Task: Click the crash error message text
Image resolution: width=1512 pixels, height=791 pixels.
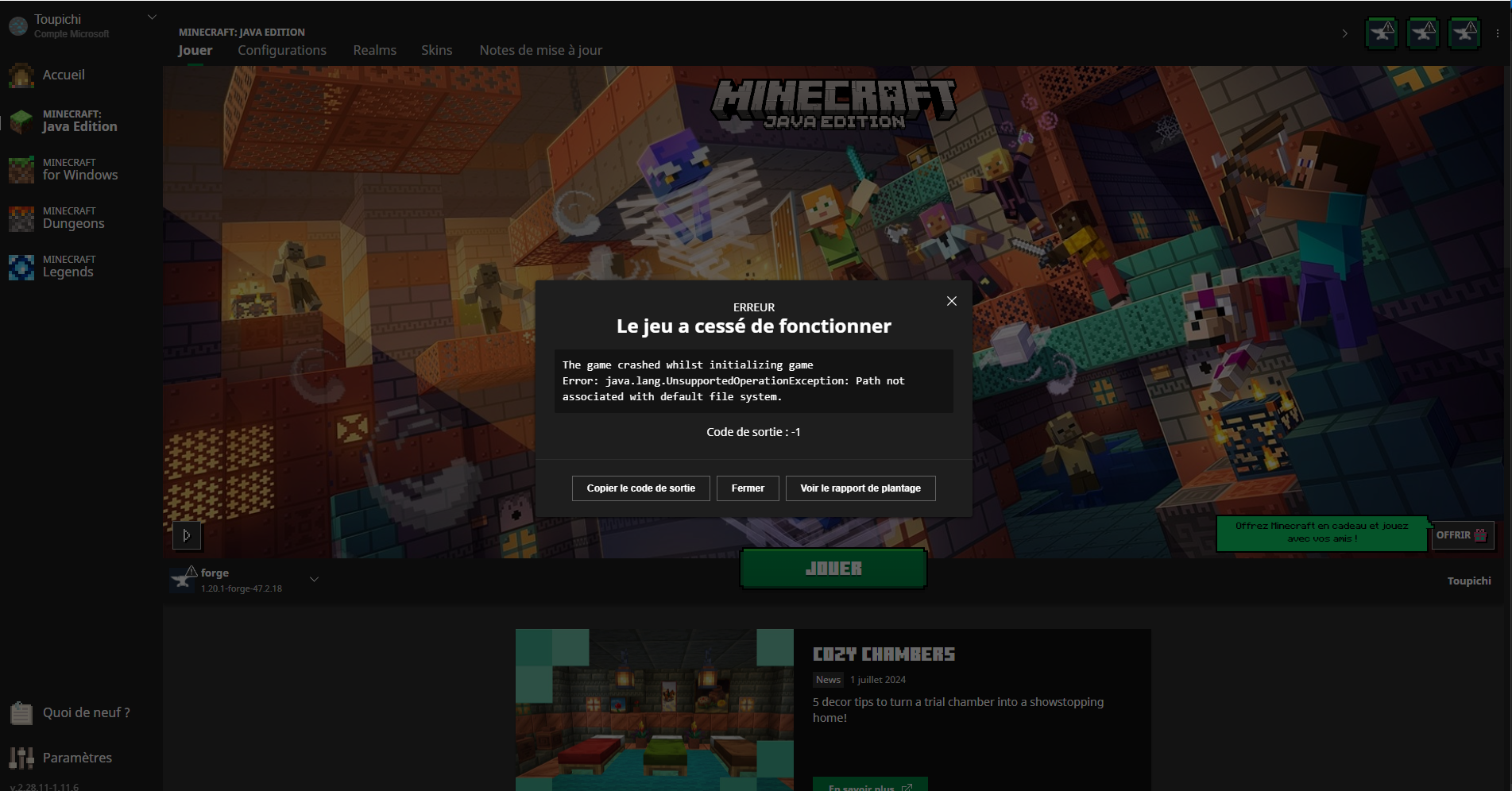Action: point(733,381)
